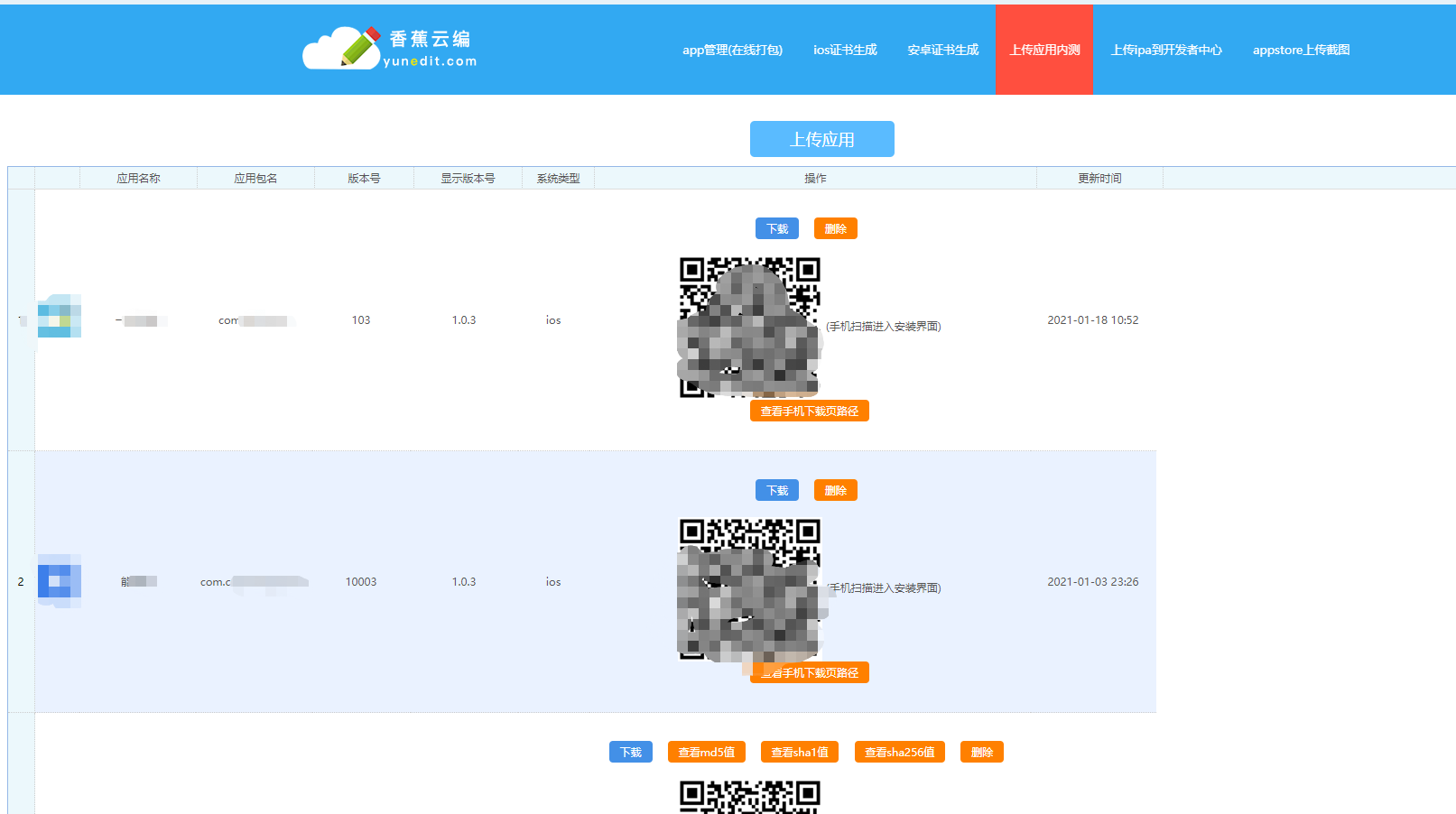
Task: Open appstore上传截图 menu item
Action: pos(1301,50)
